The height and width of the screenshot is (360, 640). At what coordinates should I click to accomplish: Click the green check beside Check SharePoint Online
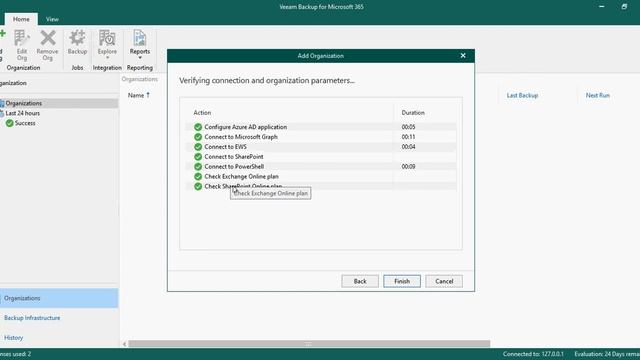198,186
